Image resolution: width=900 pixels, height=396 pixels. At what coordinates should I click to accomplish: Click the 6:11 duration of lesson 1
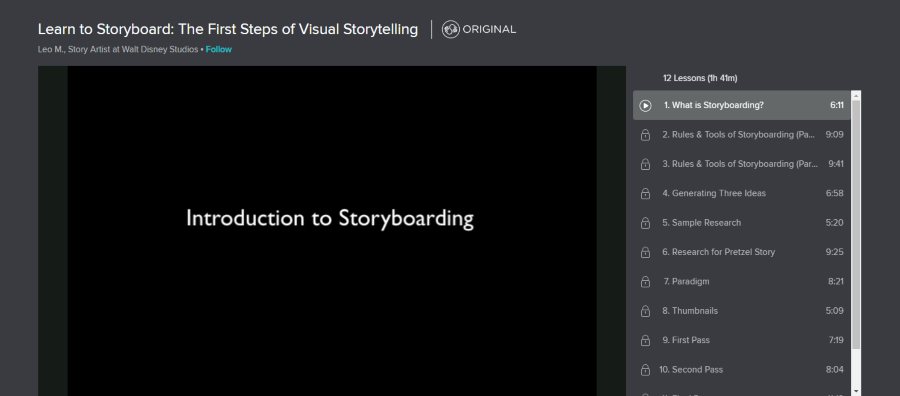(x=836, y=106)
